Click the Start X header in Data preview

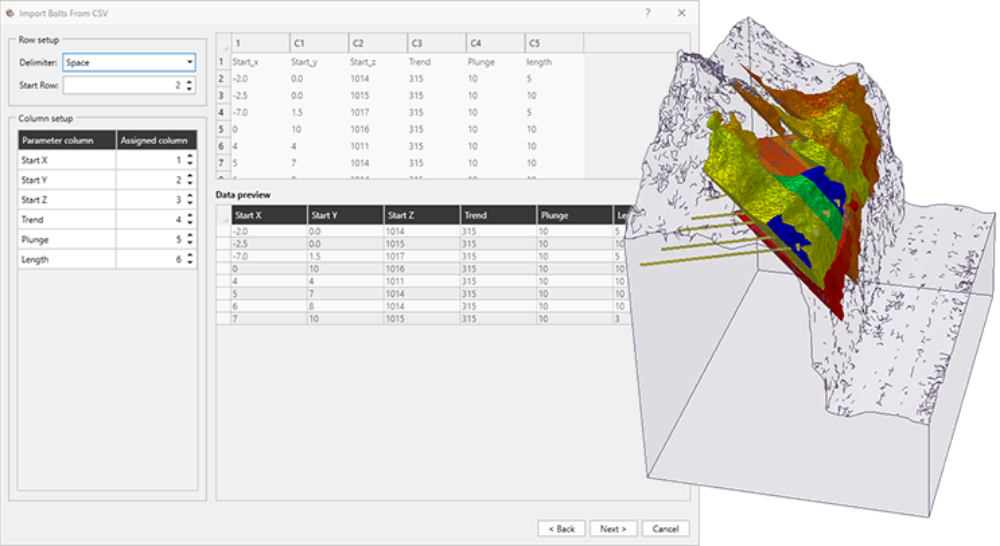(268, 215)
